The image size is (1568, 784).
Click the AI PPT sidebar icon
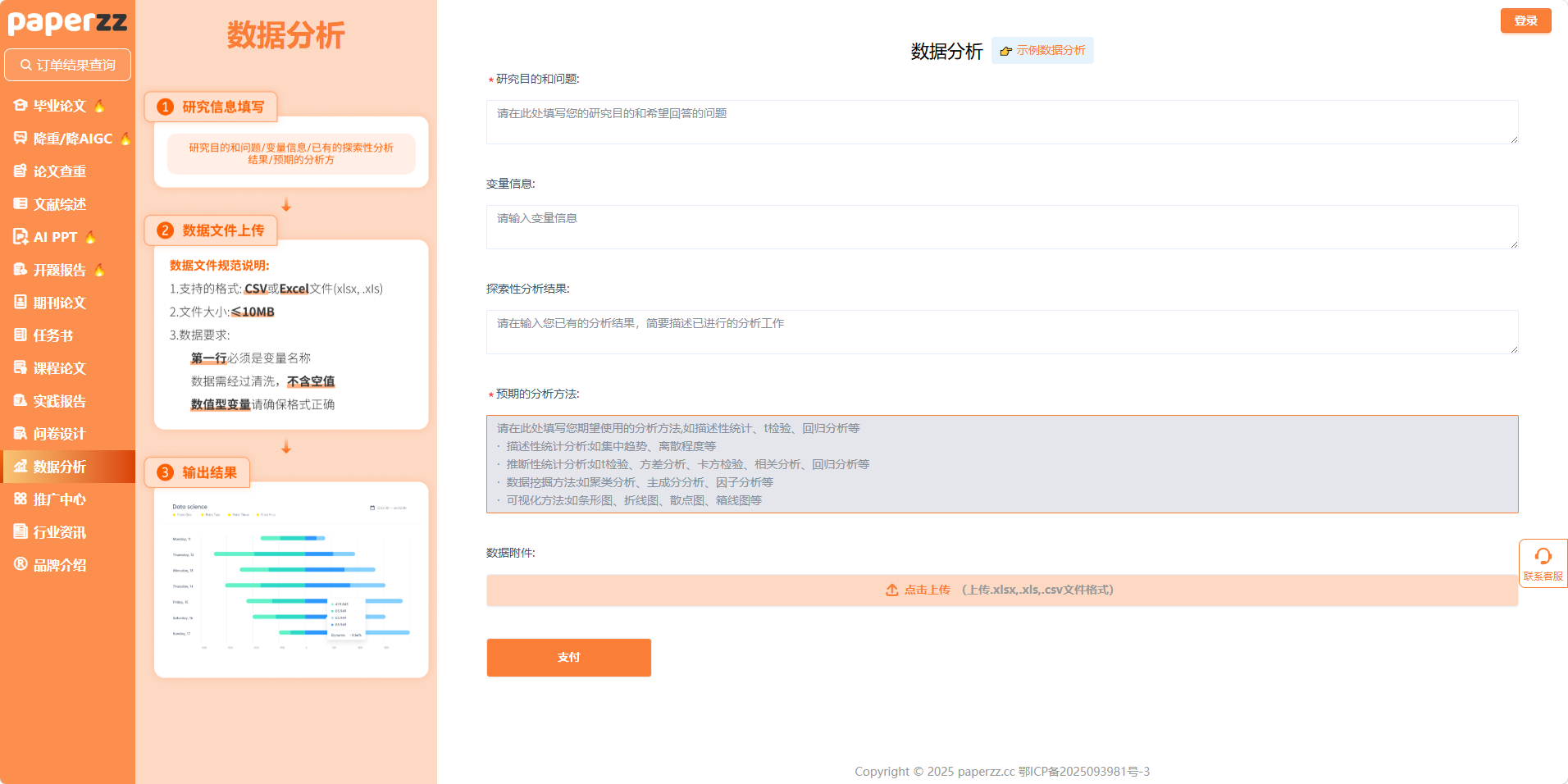tap(21, 237)
